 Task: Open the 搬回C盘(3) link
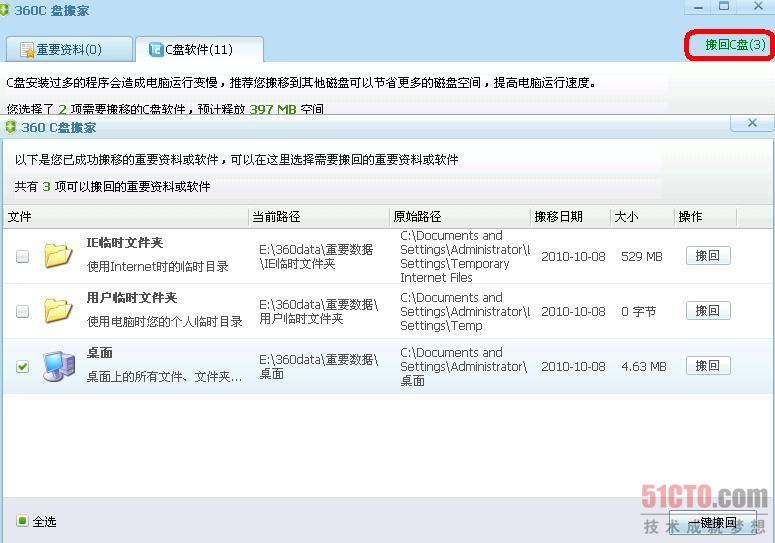click(x=735, y=45)
